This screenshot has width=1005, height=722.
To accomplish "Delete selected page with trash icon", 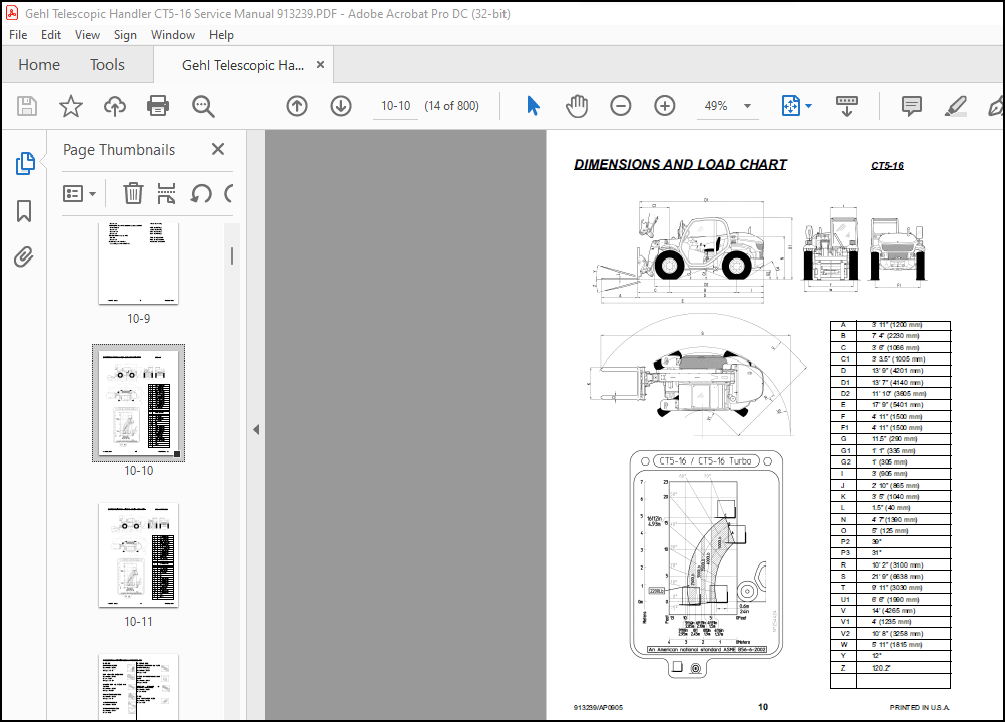I will pyautogui.click(x=133, y=193).
